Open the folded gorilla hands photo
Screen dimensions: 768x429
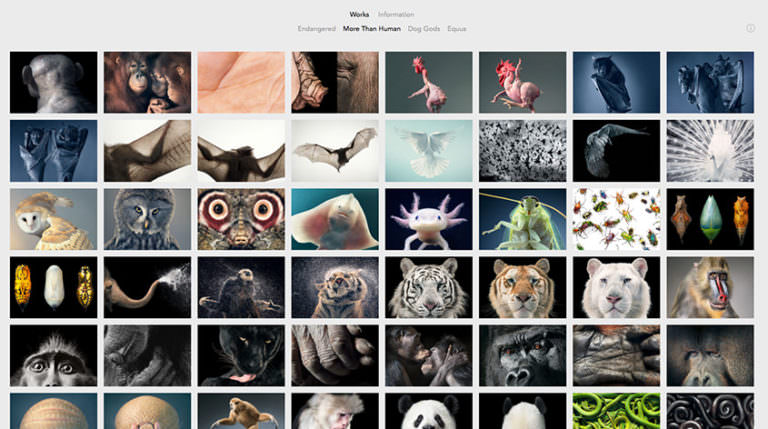click(x=616, y=356)
